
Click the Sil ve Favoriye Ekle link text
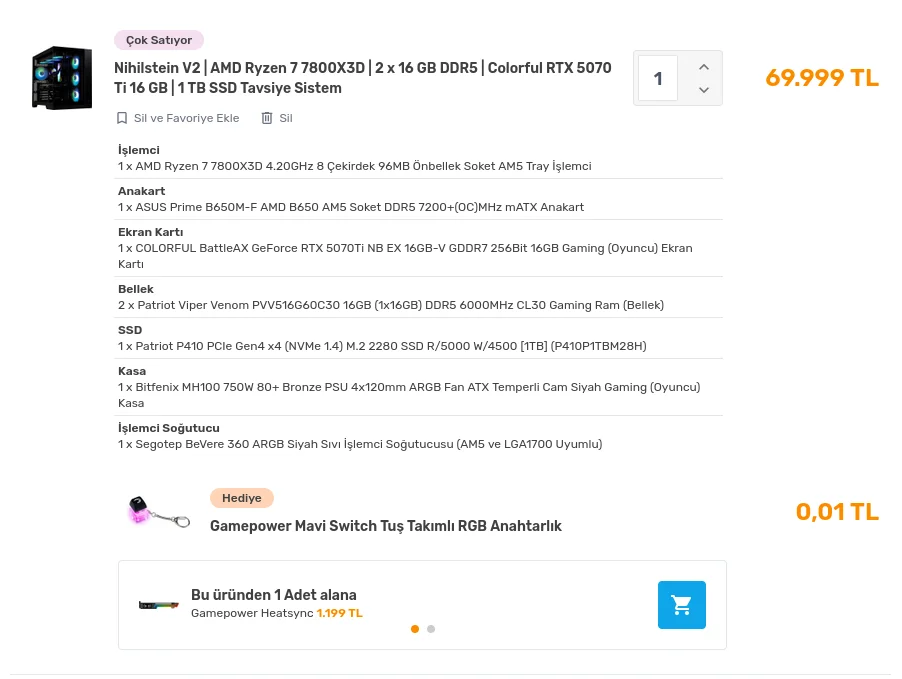(x=186, y=118)
